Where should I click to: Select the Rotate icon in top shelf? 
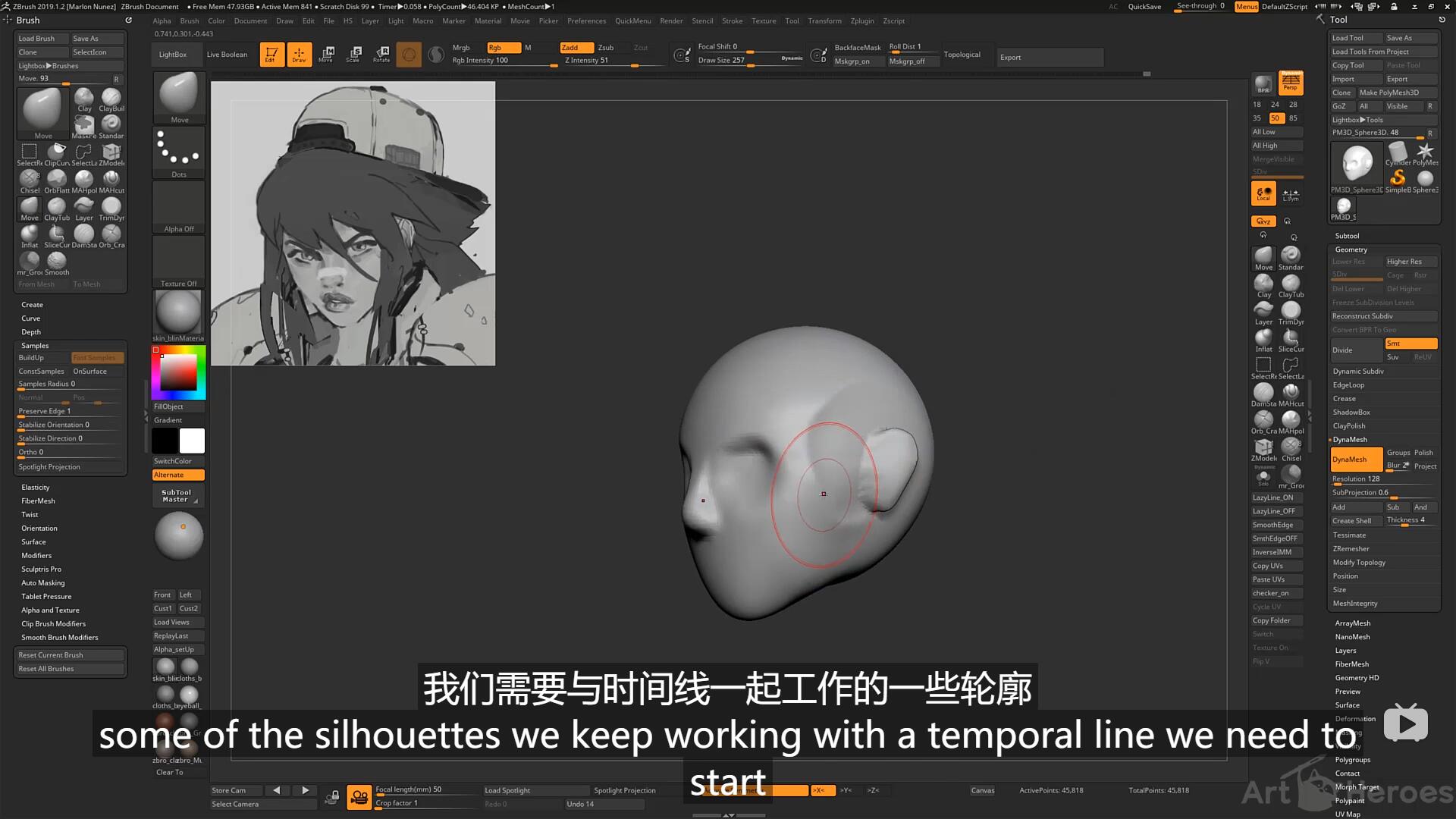381,55
